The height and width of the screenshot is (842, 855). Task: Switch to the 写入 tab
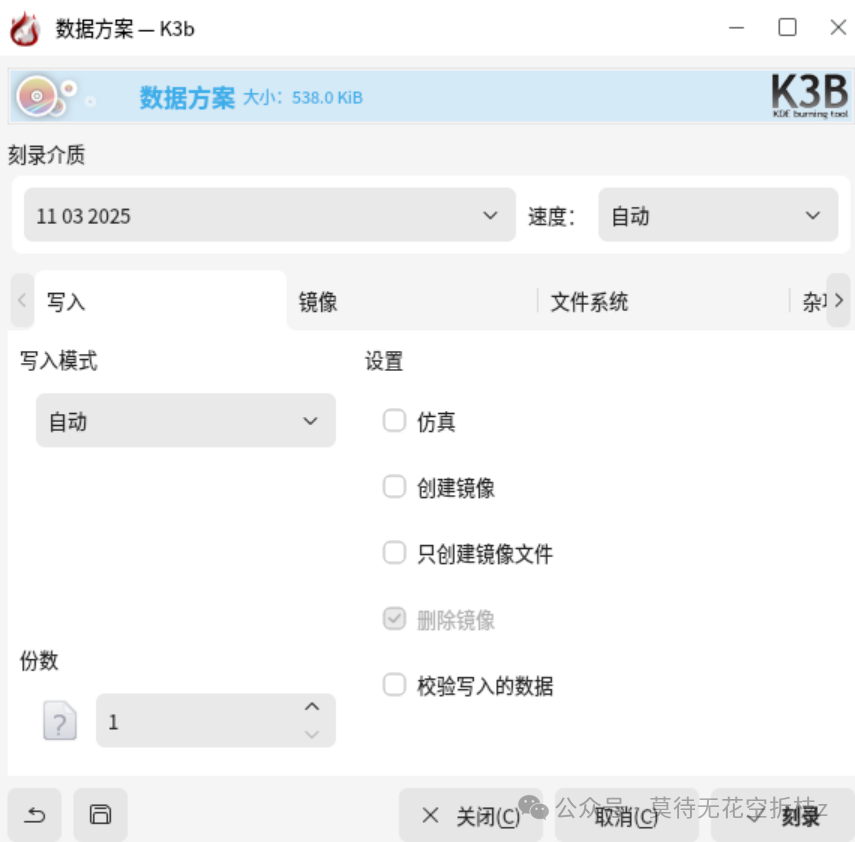(160, 301)
